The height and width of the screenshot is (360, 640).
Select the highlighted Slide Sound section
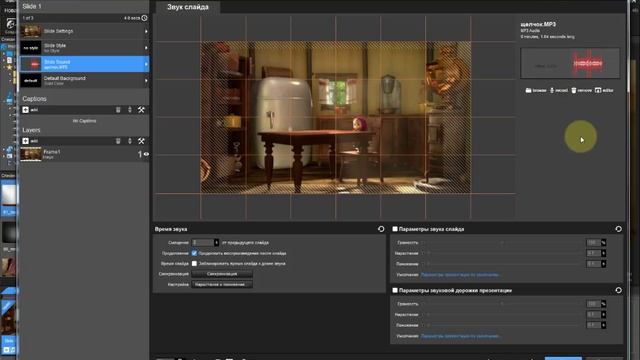pos(84,64)
